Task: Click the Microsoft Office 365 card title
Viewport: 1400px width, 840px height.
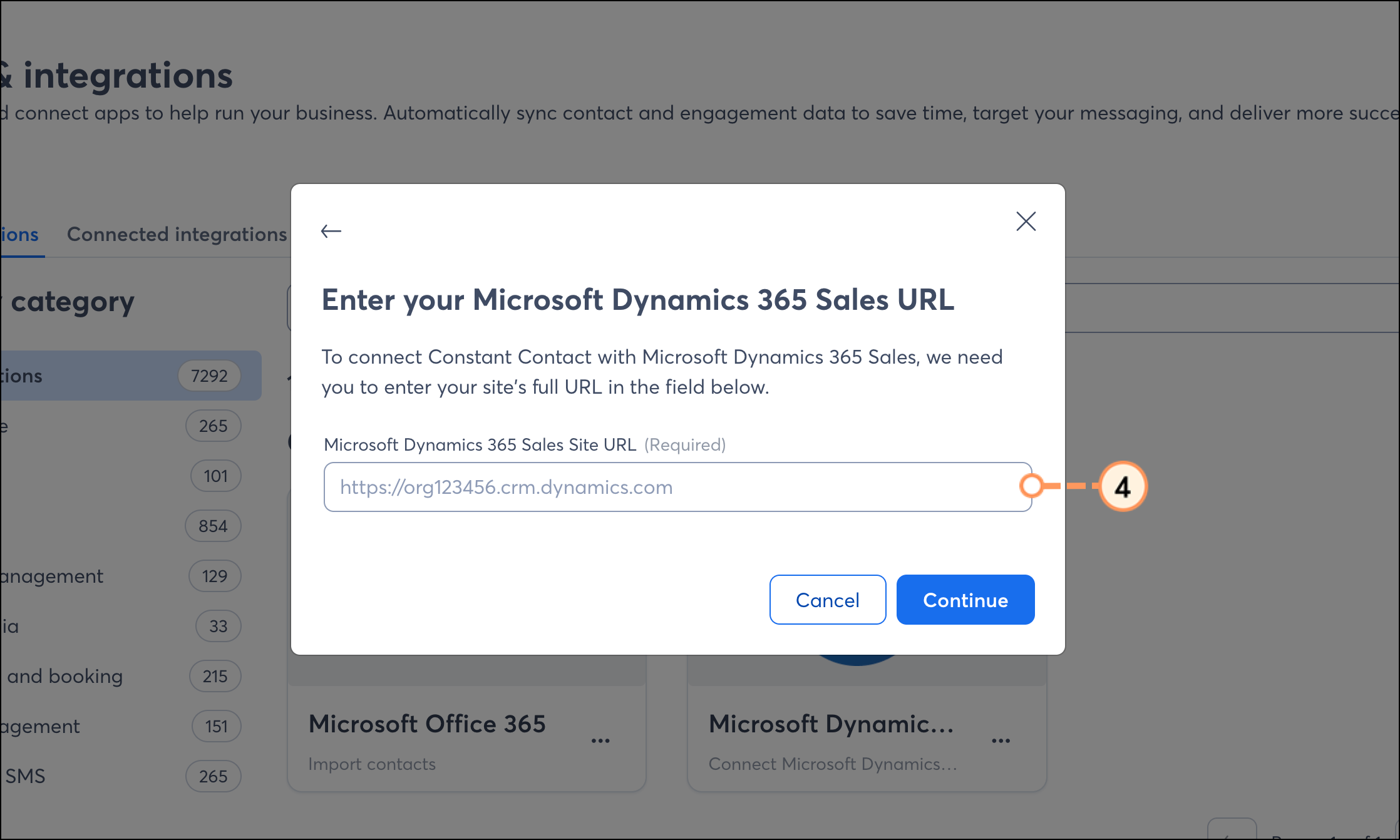Action: click(427, 724)
